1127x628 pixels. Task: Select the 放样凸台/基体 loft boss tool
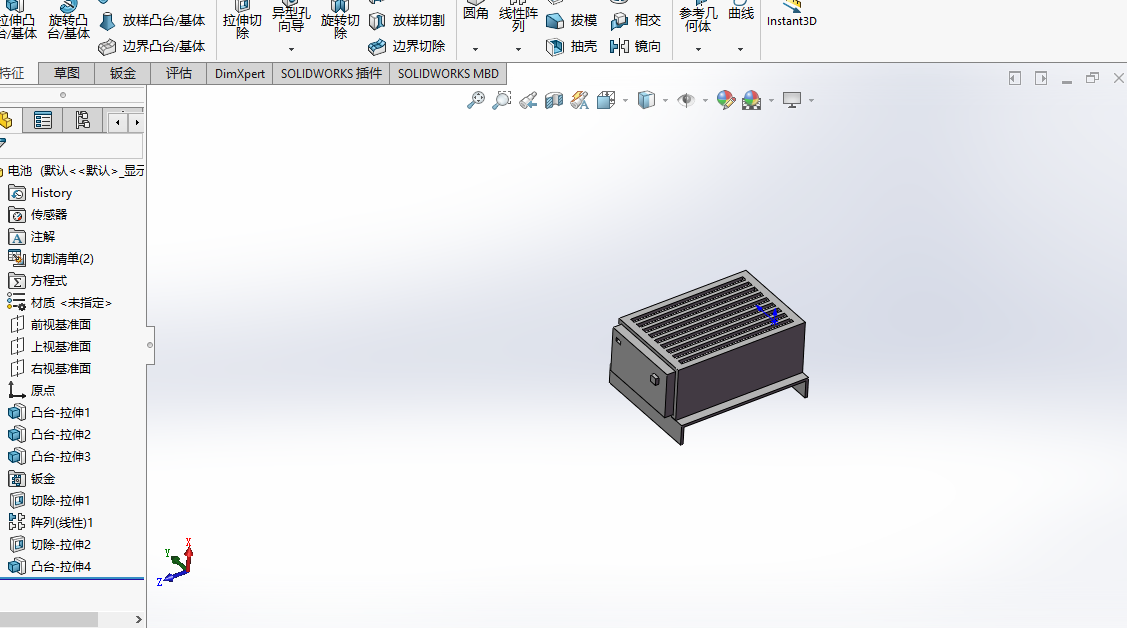[x=152, y=21]
